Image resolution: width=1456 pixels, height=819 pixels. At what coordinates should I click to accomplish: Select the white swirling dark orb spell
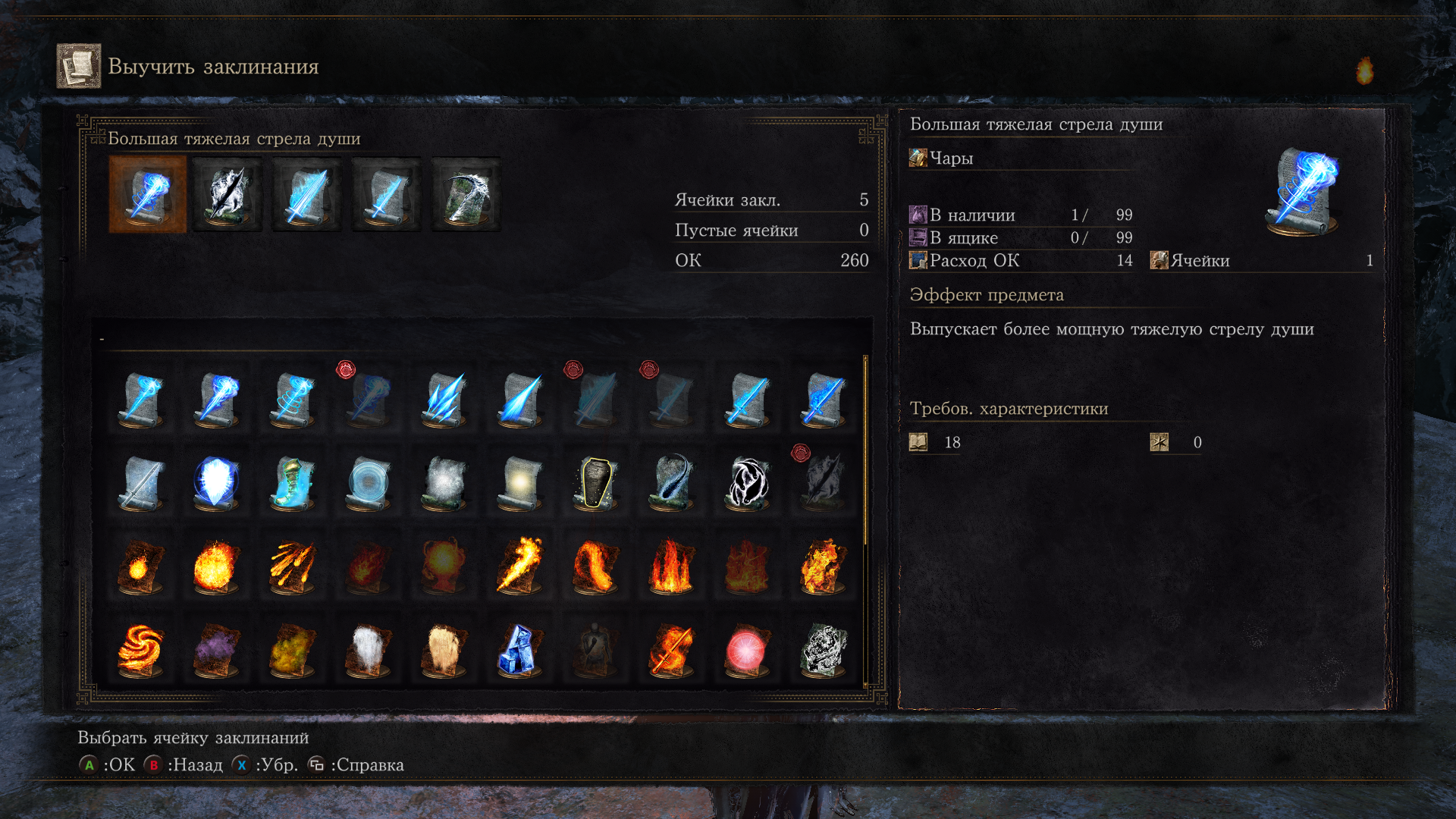coord(747,482)
